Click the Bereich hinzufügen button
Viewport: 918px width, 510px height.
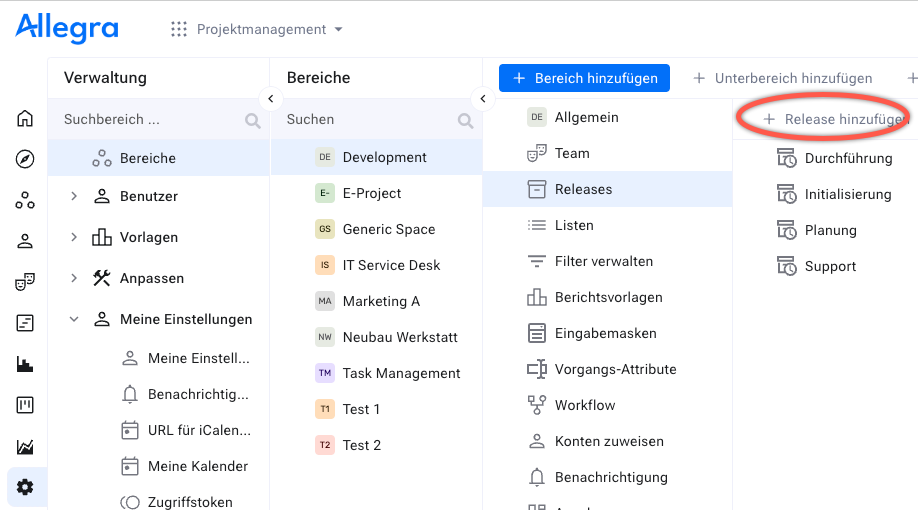pos(584,78)
